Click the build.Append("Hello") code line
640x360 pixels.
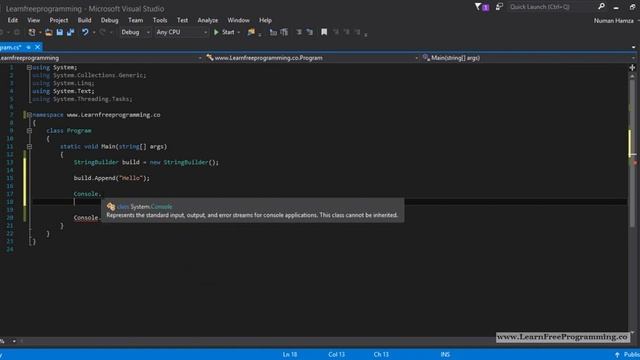click(112, 178)
